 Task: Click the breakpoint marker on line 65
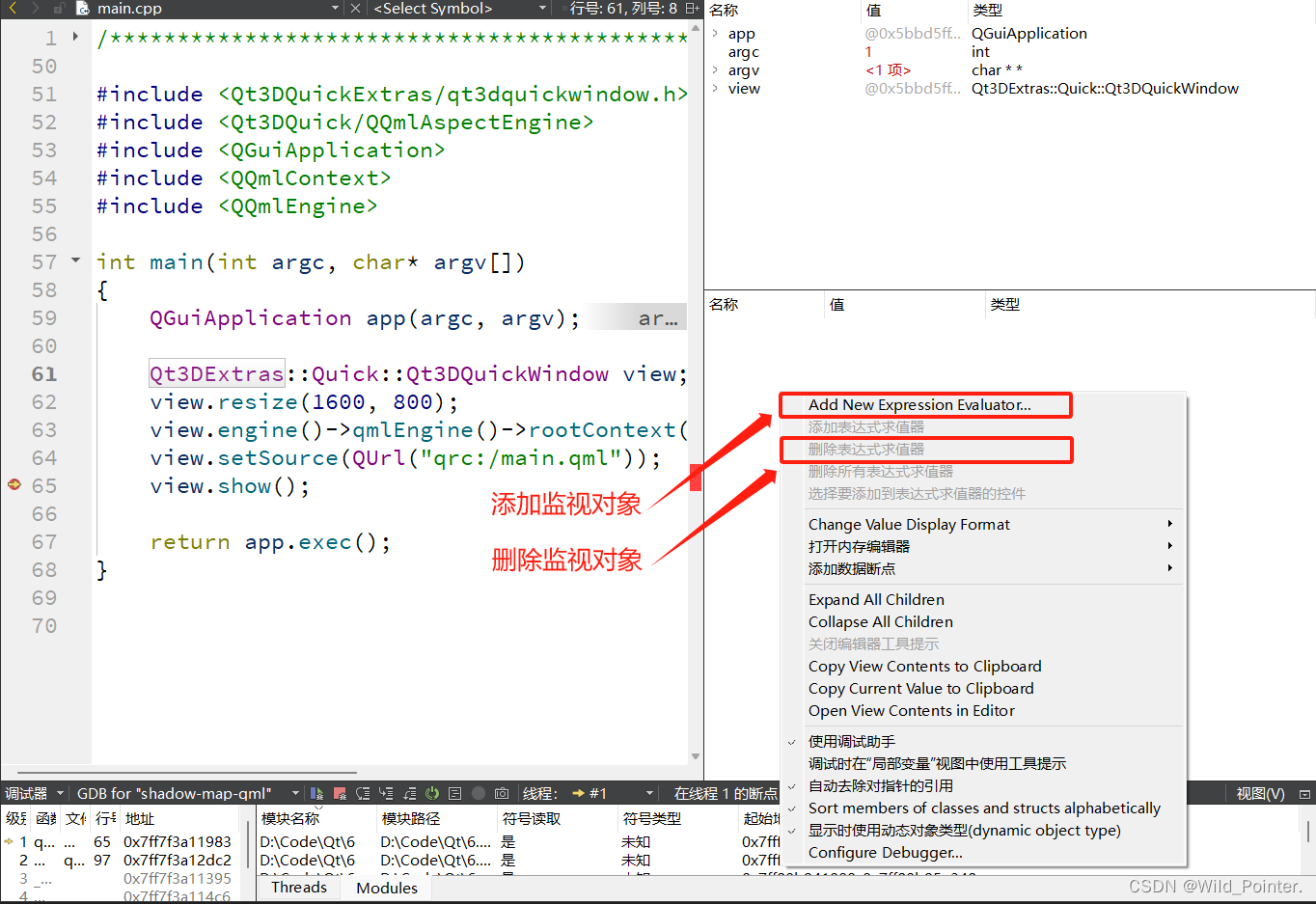pyautogui.click(x=14, y=484)
